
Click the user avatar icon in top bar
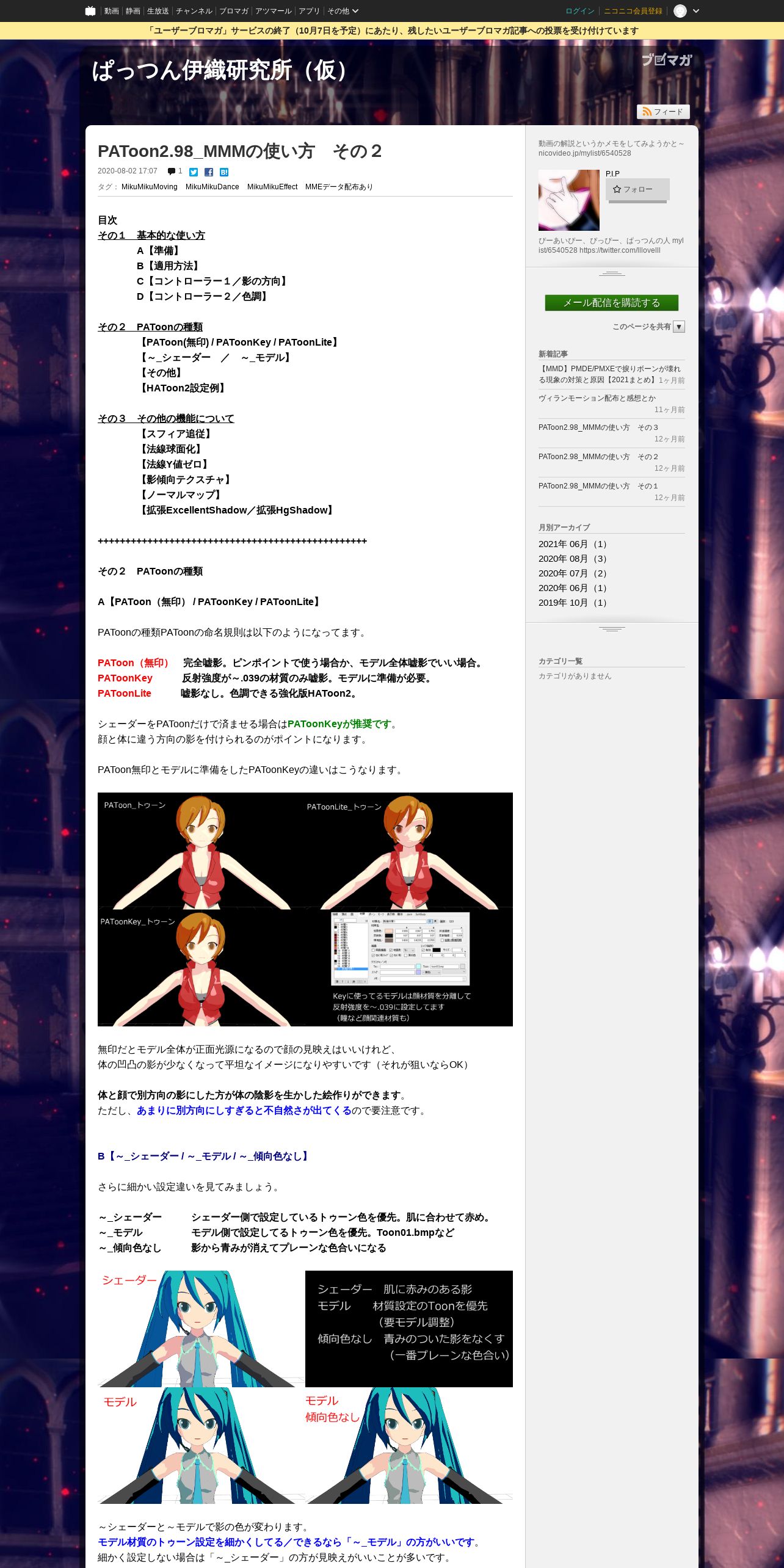pos(680,11)
